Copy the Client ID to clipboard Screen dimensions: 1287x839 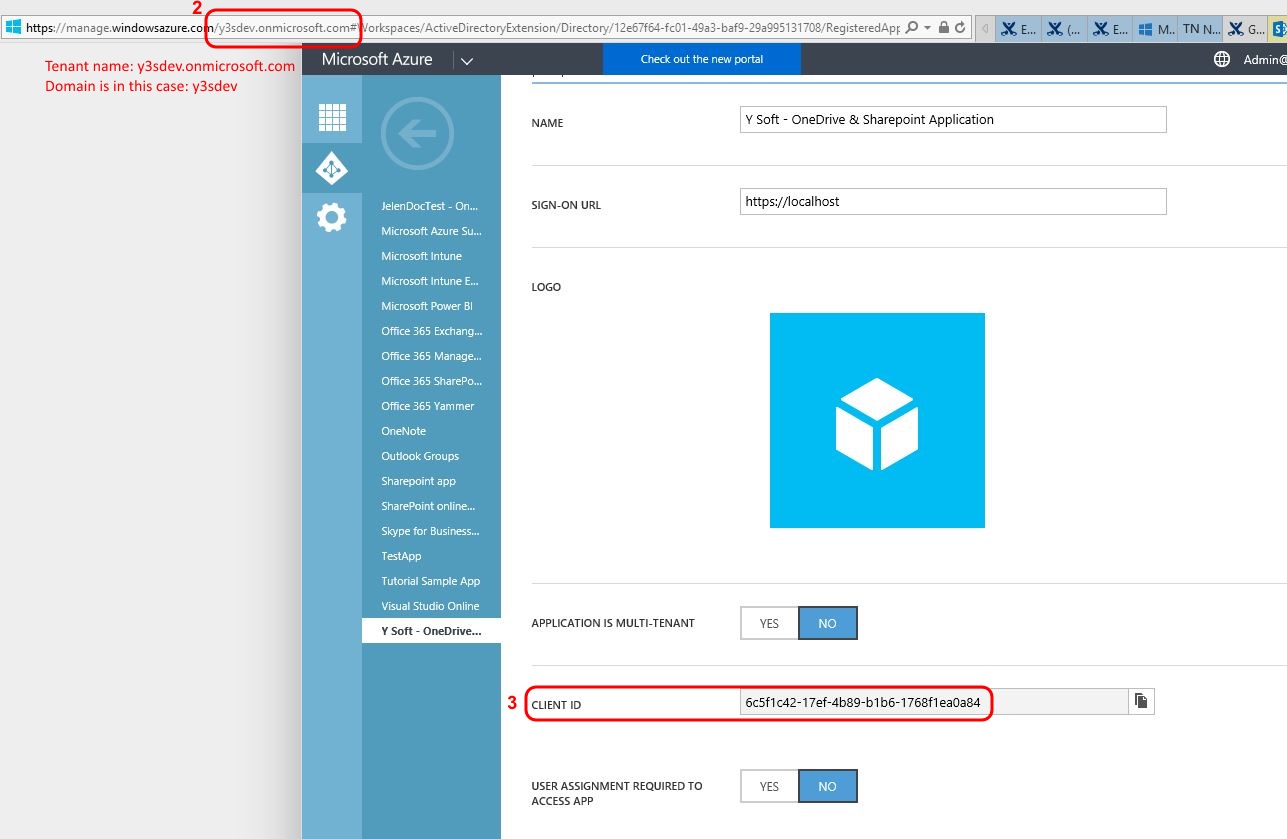pos(1141,702)
